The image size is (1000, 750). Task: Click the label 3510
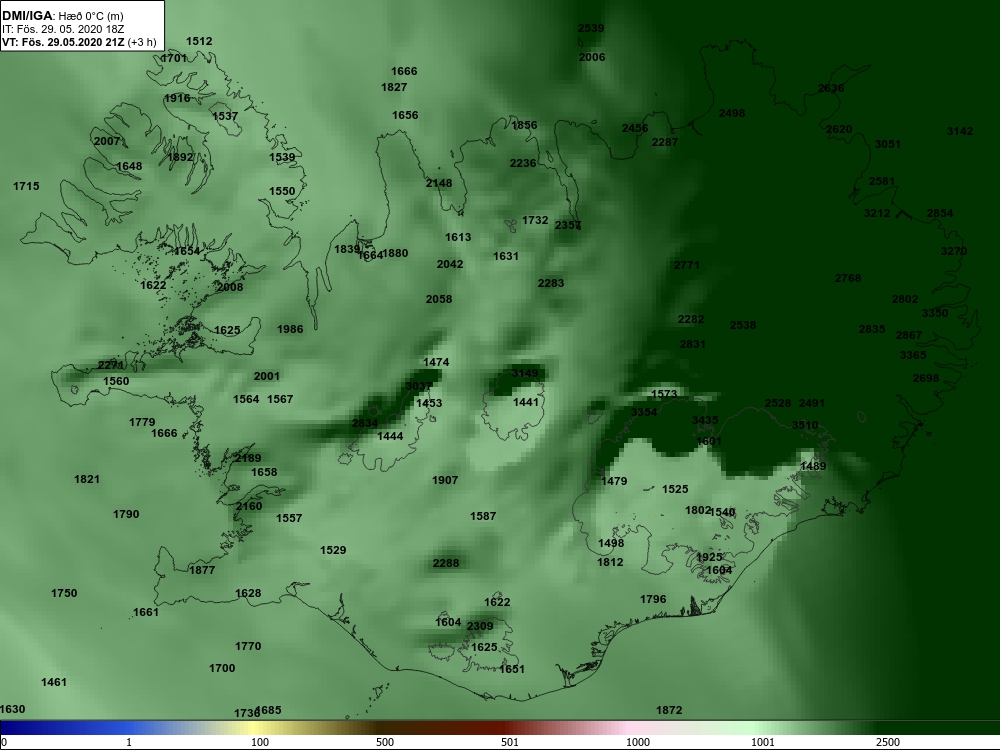click(x=805, y=425)
